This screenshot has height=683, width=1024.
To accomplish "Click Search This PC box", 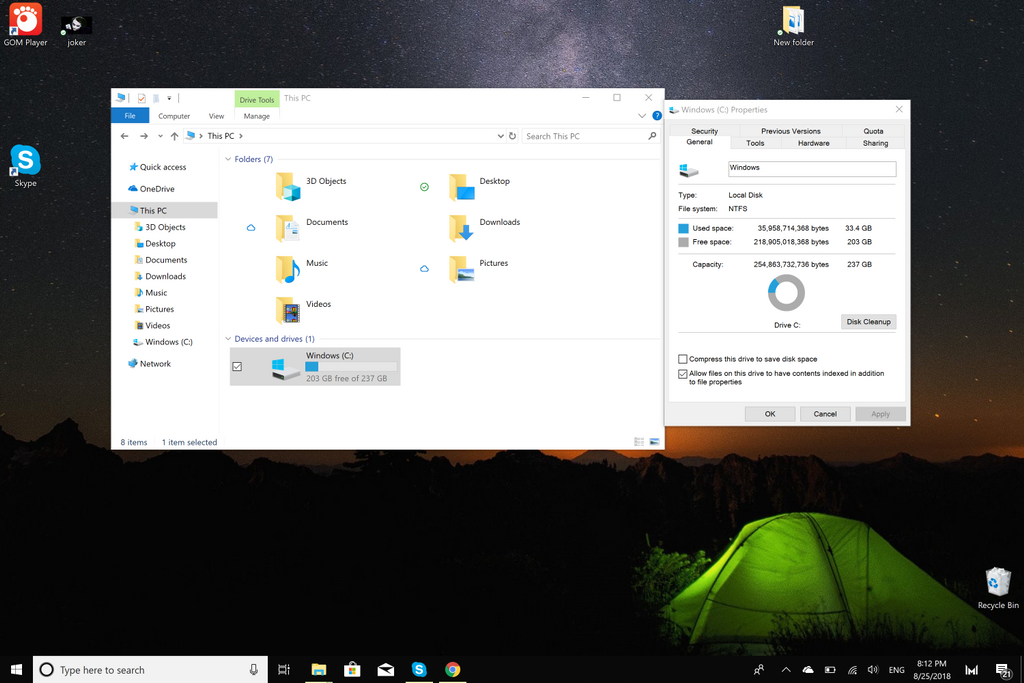I will tap(590, 136).
